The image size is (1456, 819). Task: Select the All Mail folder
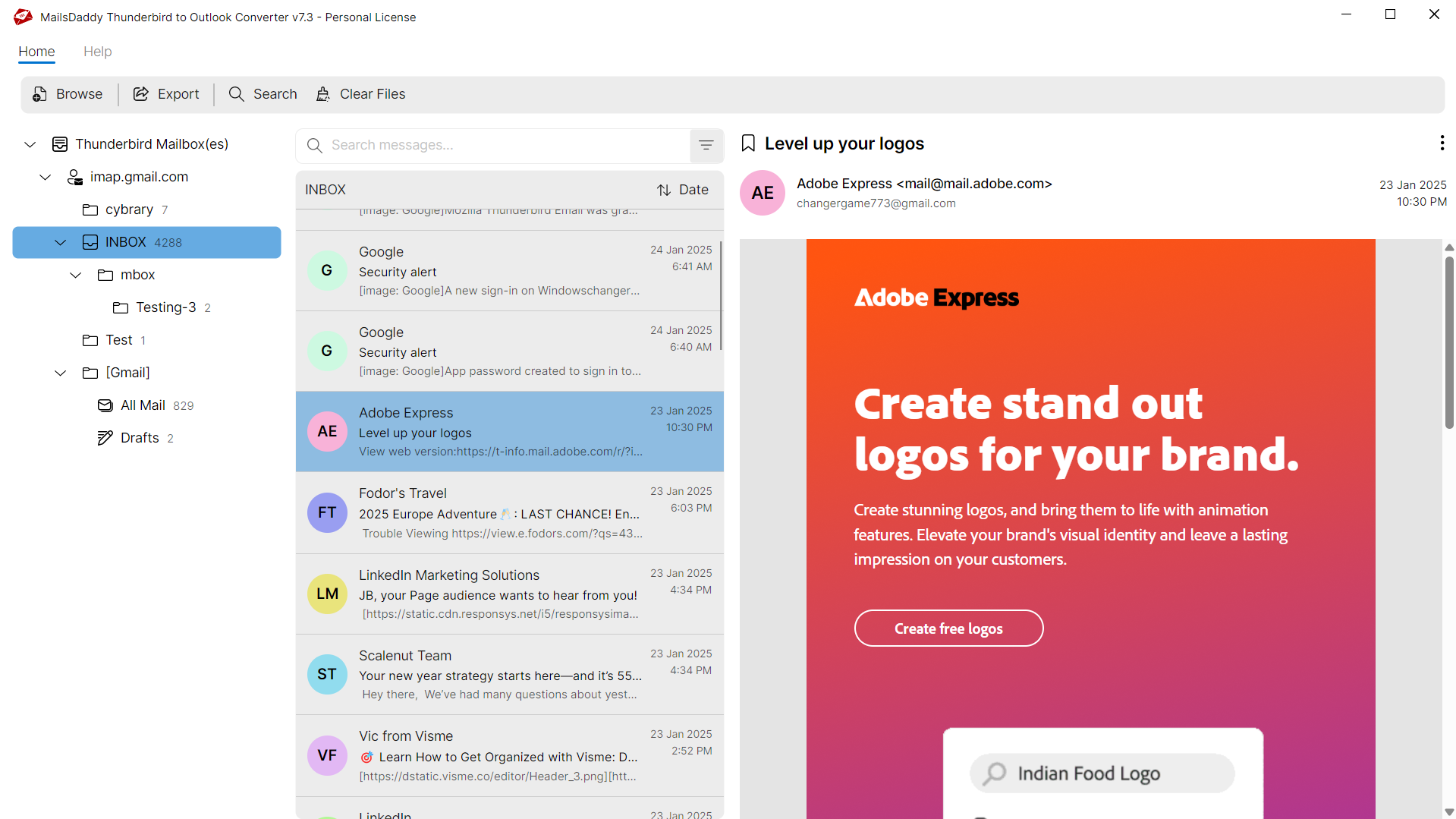click(143, 405)
